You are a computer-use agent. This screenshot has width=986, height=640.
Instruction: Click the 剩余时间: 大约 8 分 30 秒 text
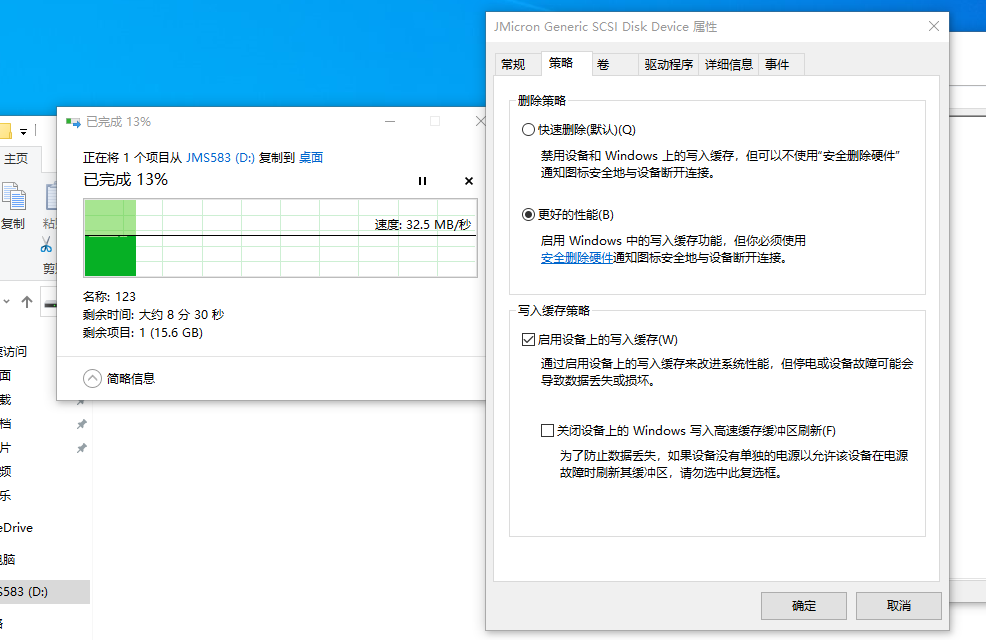click(x=153, y=314)
